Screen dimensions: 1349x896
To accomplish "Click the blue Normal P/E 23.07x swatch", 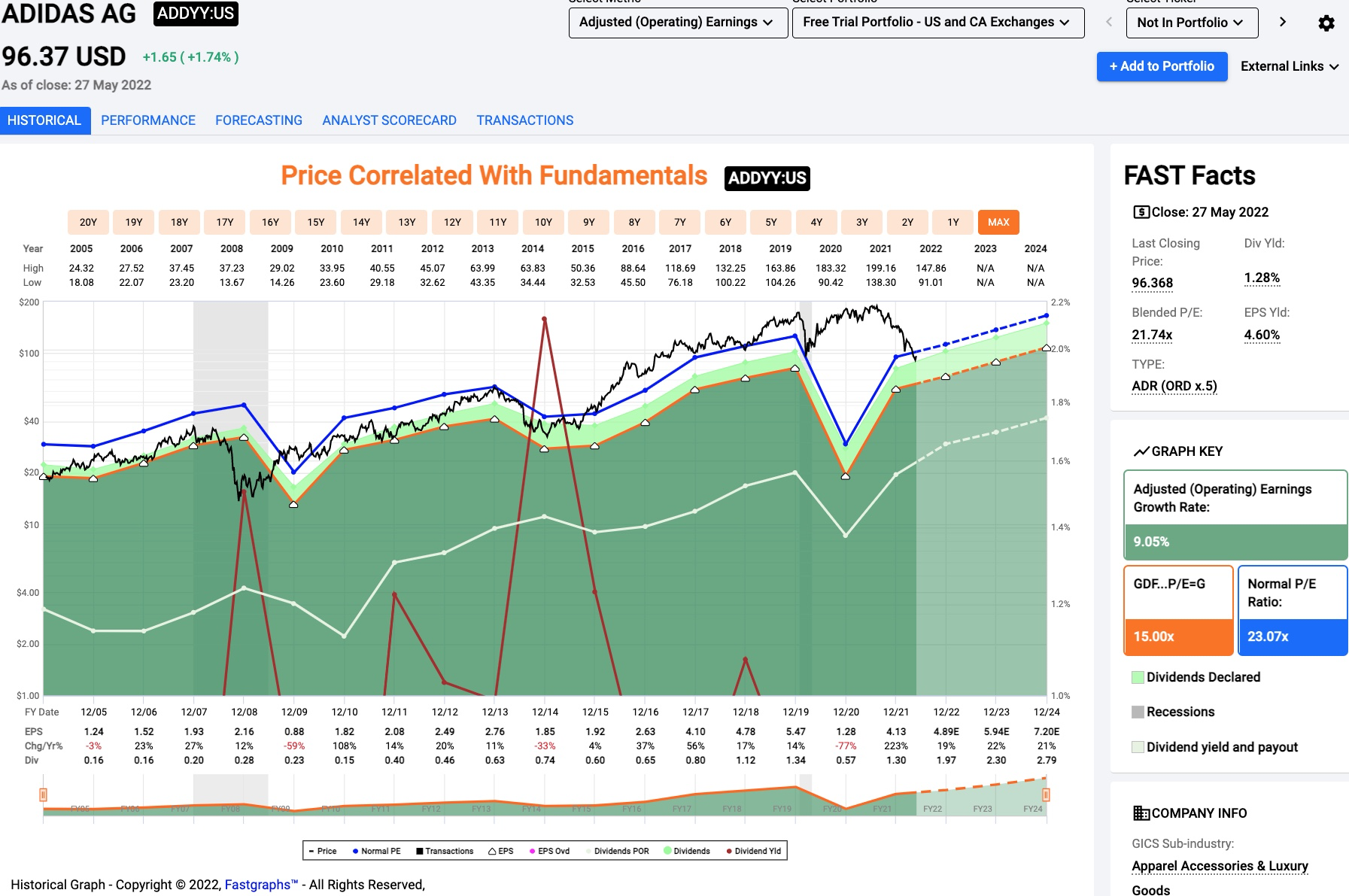I will click(x=1292, y=636).
